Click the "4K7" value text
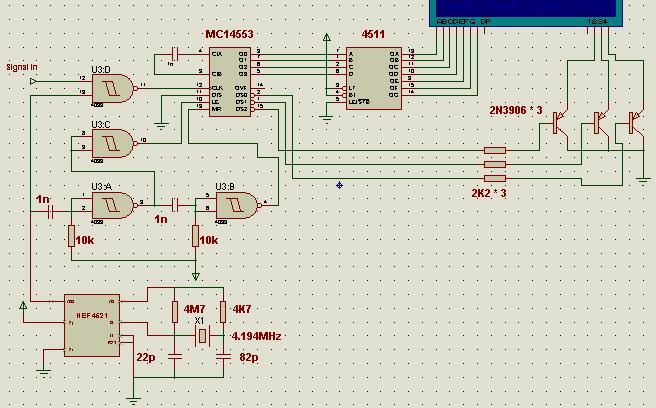Viewport: 656px width, 408px height. [242, 309]
